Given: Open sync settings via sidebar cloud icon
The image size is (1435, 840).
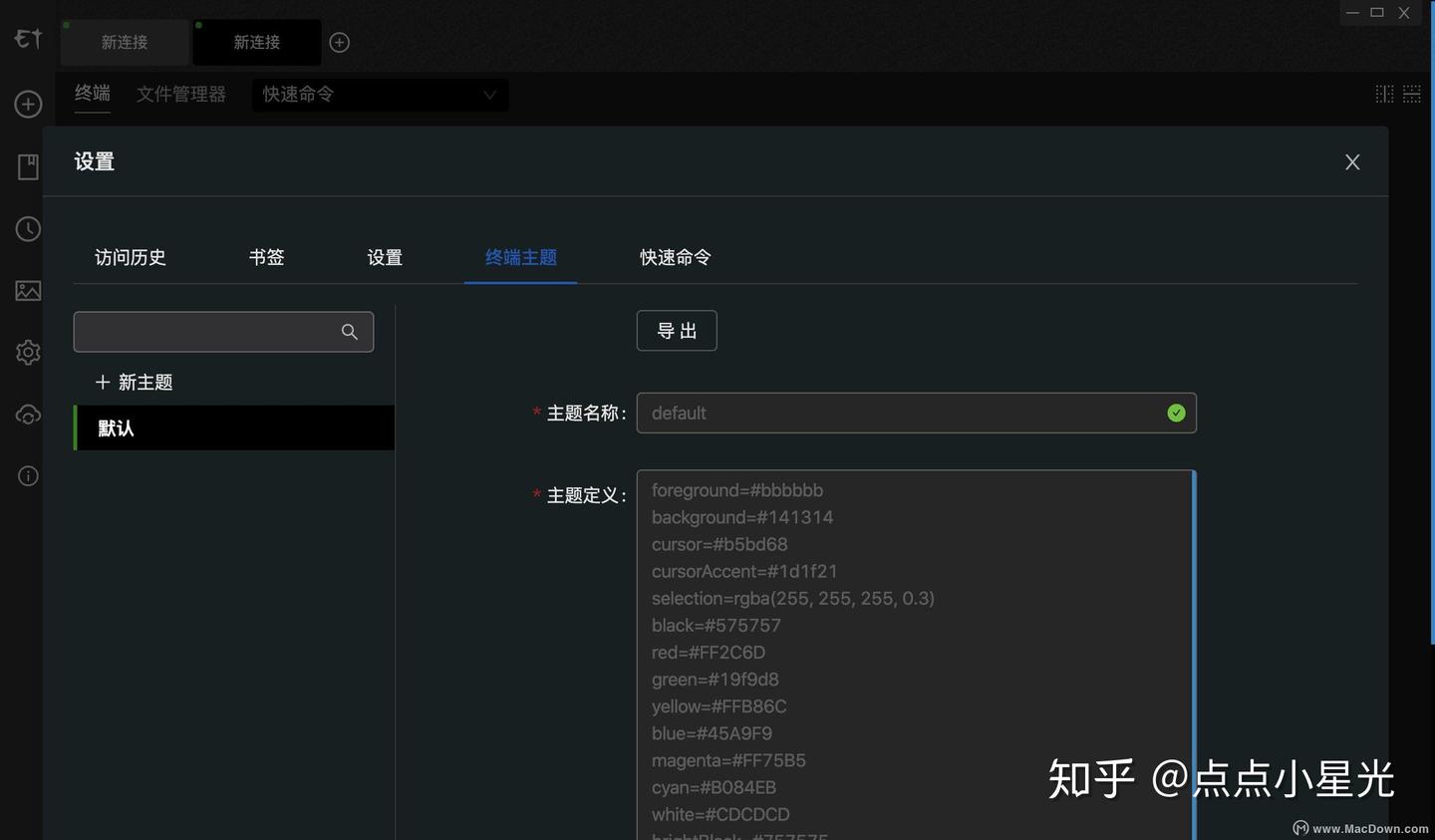Looking at the screenshot, I should pos(28,415).
